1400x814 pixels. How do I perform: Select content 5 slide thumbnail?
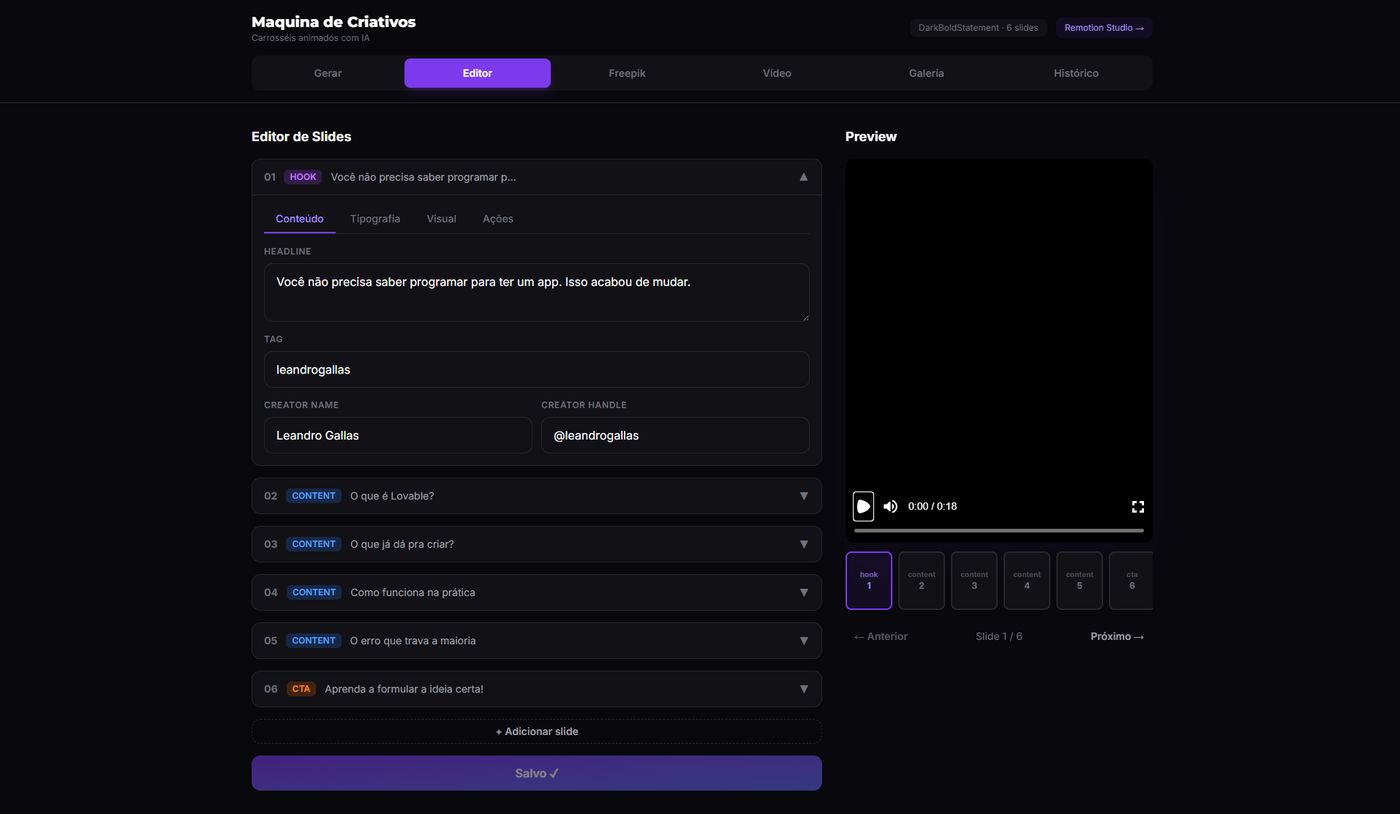[x=1079, y=581]
